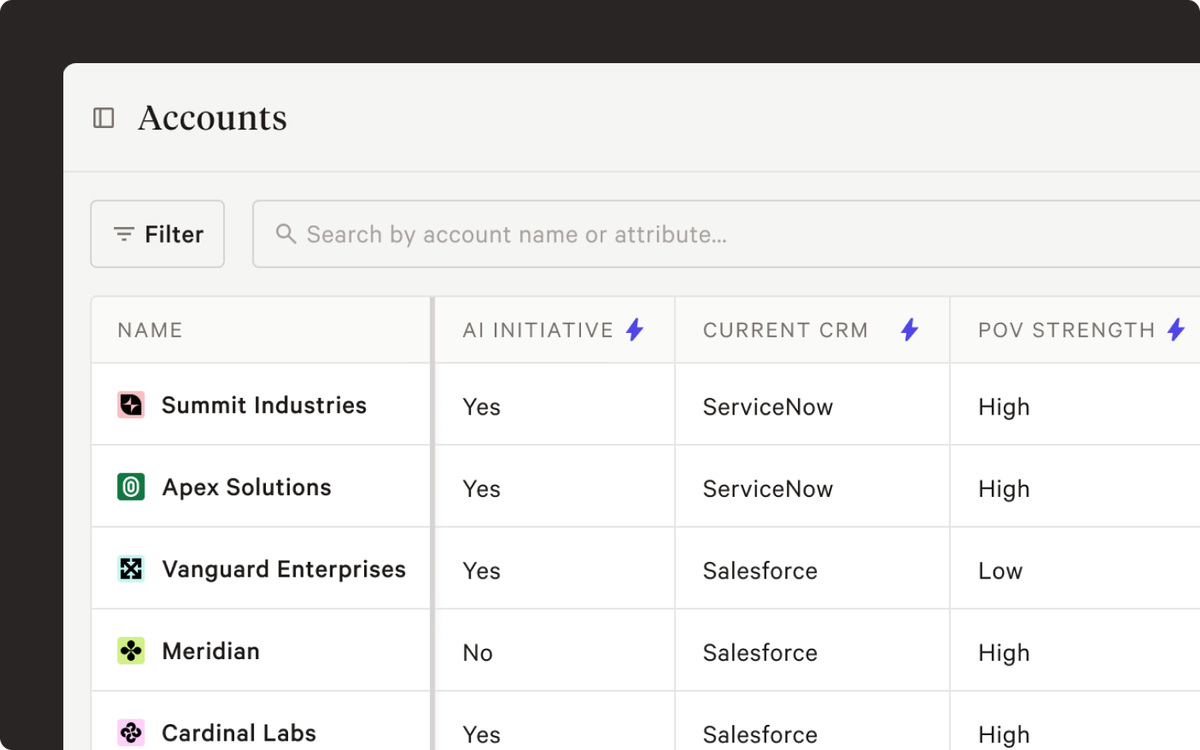Click the AI Initiative column header

(538, 330)
